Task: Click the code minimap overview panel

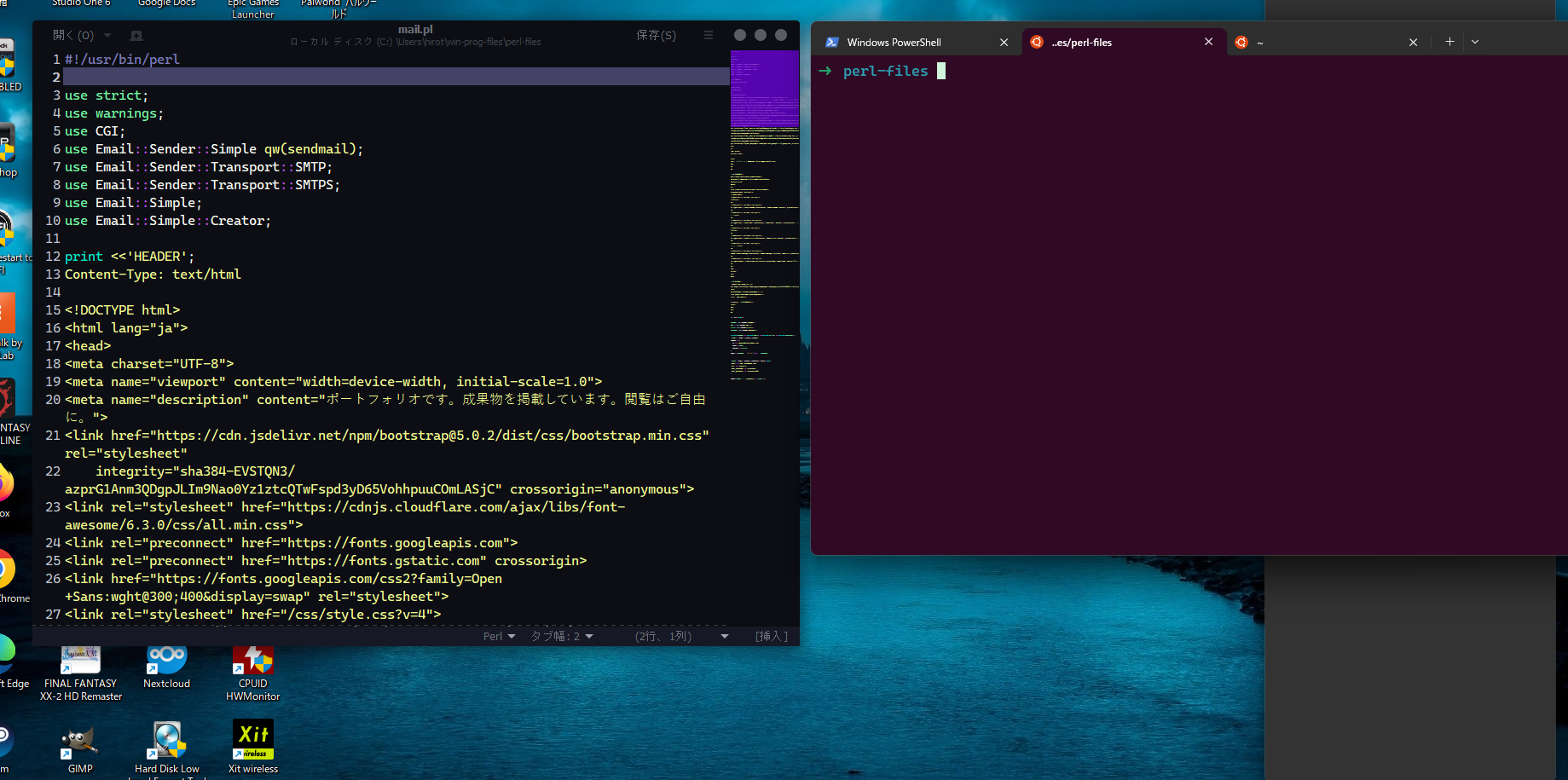Action: click(764, 213)
